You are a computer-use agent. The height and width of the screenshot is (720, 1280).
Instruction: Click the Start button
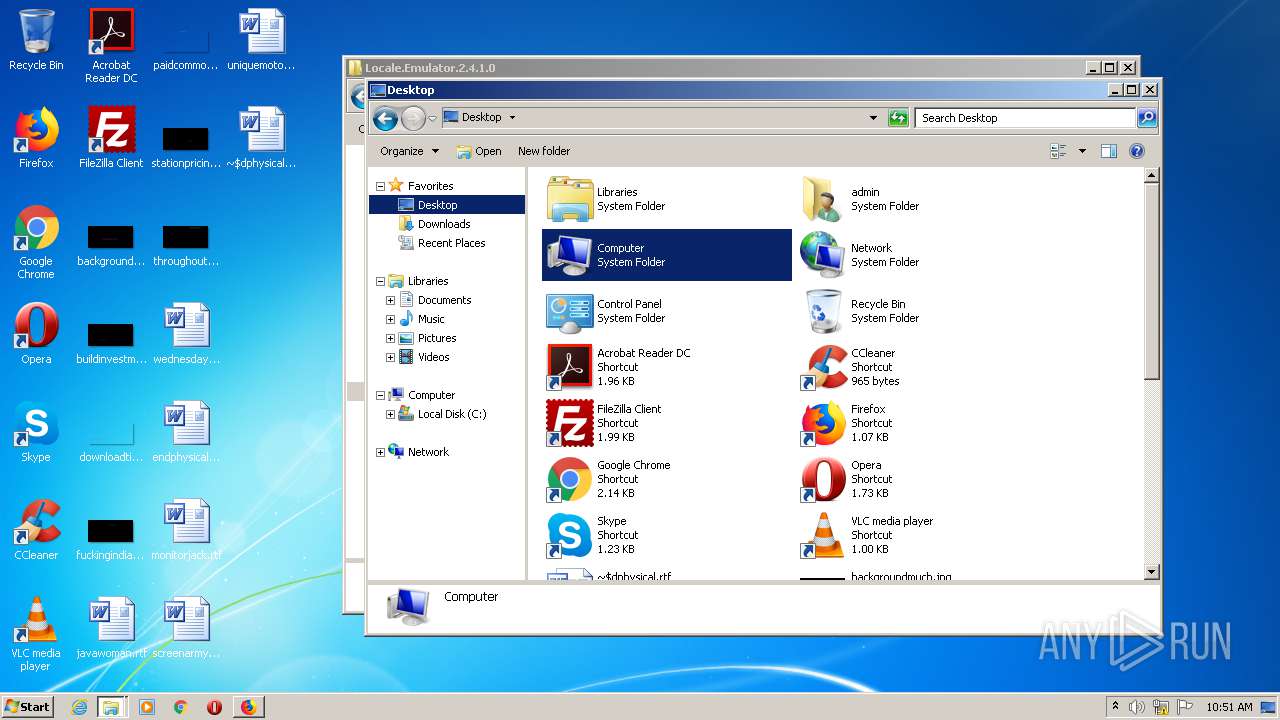point(28,707)
